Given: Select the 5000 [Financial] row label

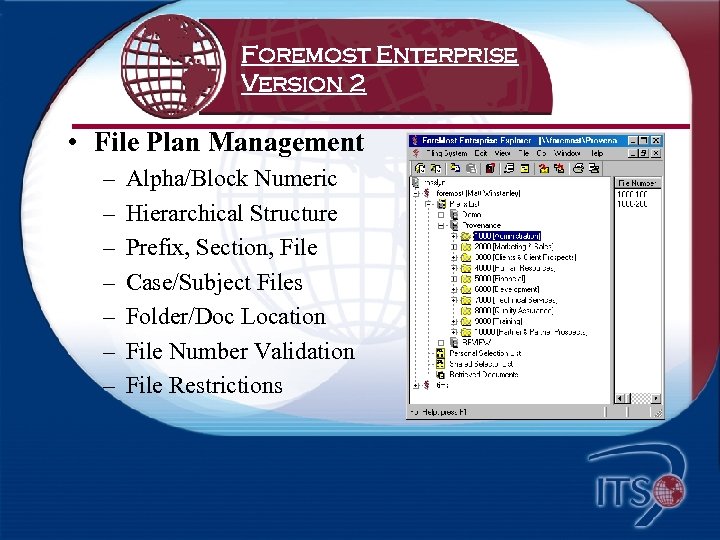Looking at the screenshot, I should [500, 279].
